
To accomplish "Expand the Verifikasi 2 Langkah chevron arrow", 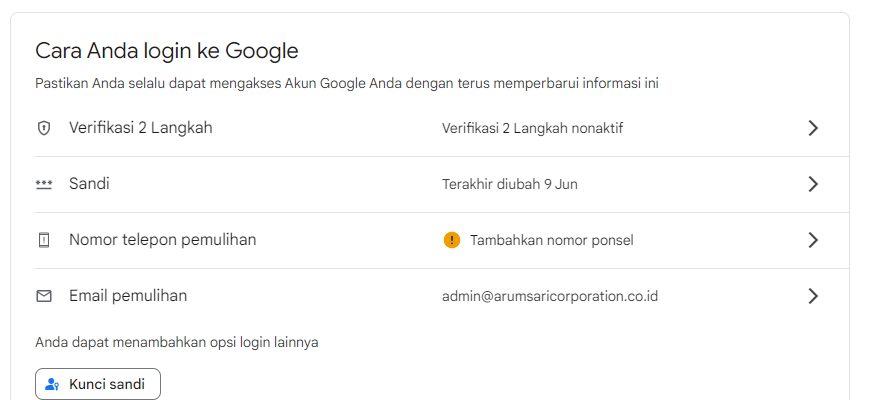I will [x=813, y=128].
